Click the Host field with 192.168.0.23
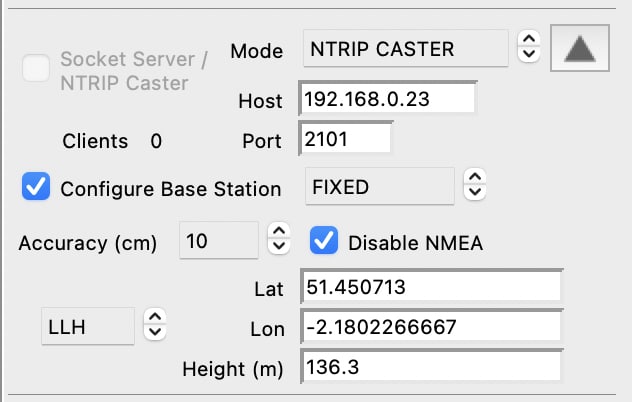The height and width of the screenshot is (402, 632). coord(387,98)
